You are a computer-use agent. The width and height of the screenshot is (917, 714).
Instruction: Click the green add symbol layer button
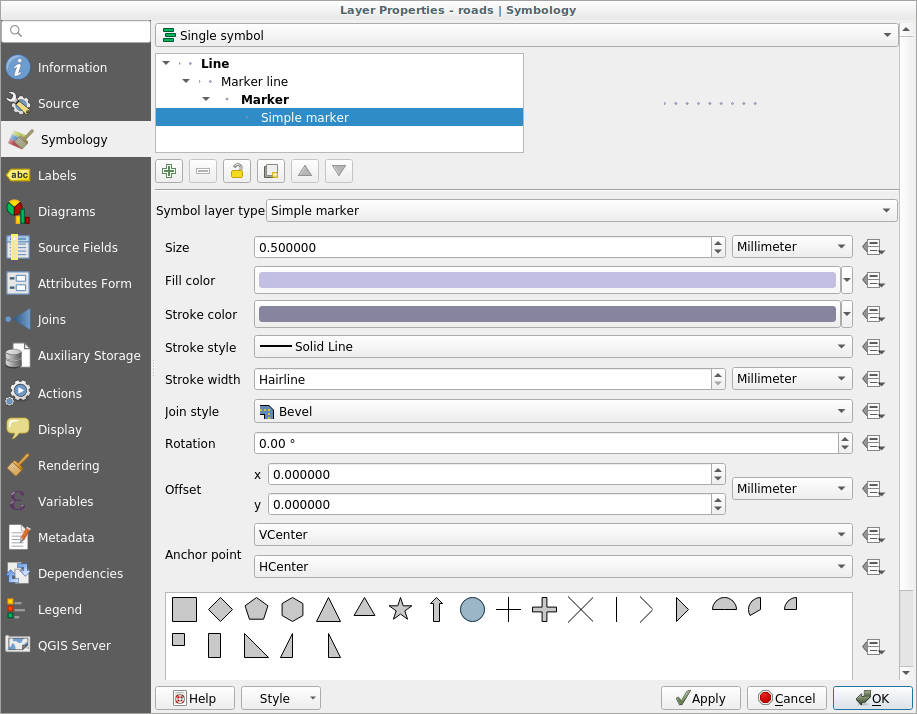point(169,171)
